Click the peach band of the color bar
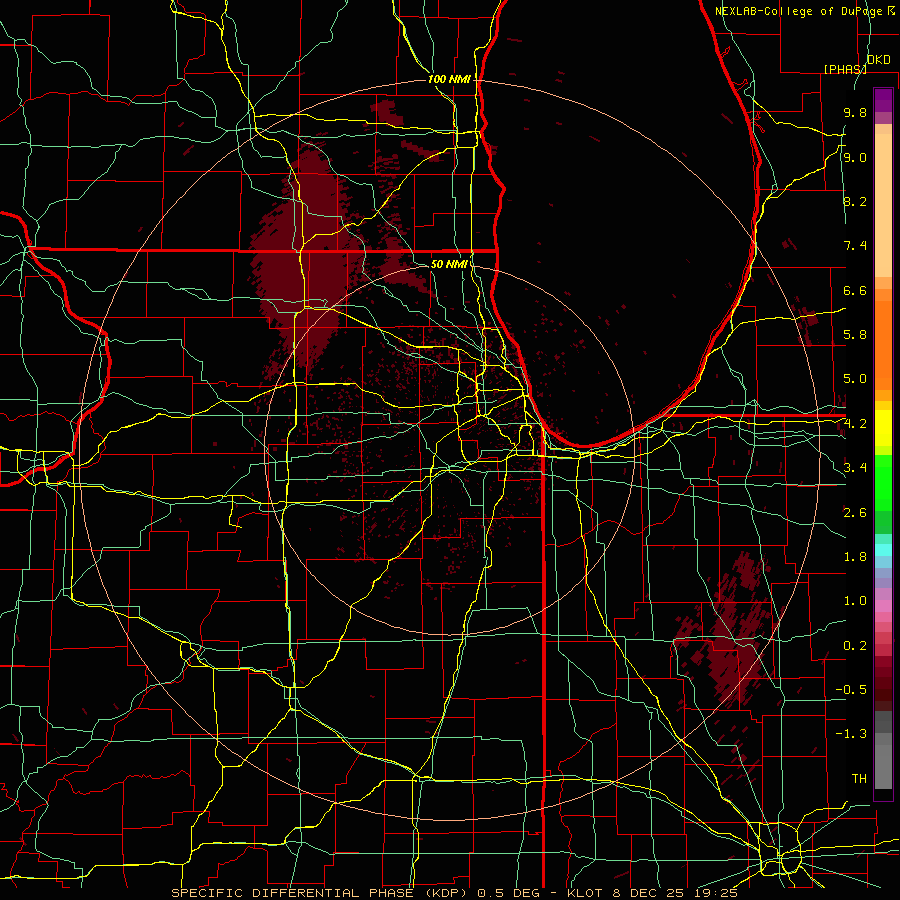 click(x=883, y=207)
